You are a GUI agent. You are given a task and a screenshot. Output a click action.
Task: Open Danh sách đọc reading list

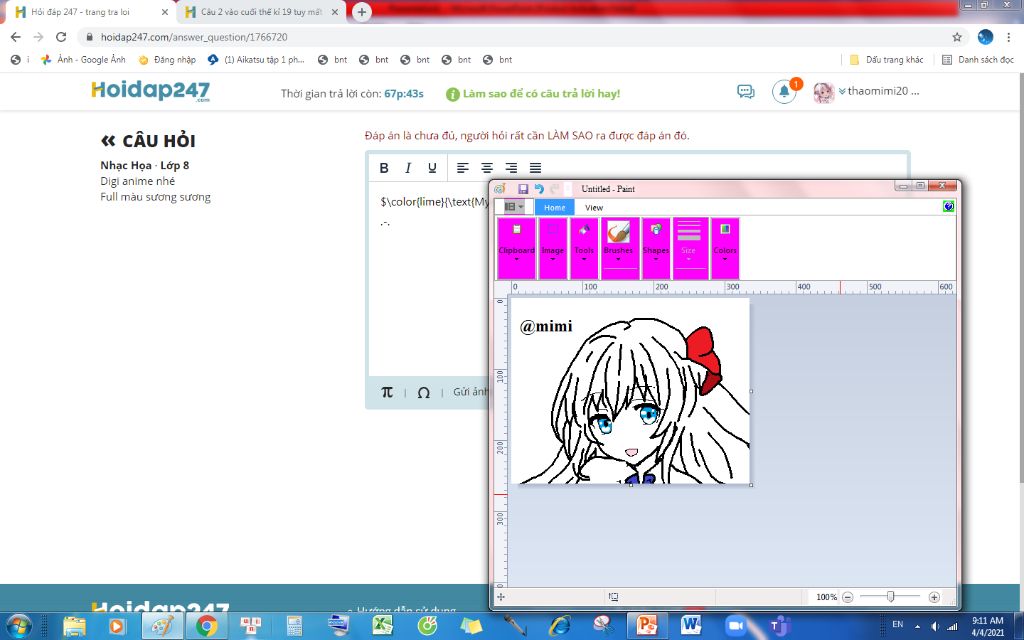pyautogui.click(x=978, y=59)
